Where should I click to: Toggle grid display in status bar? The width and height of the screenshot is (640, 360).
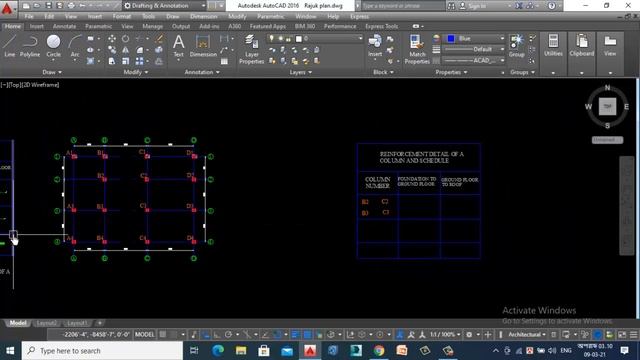(x=163, y=335)
